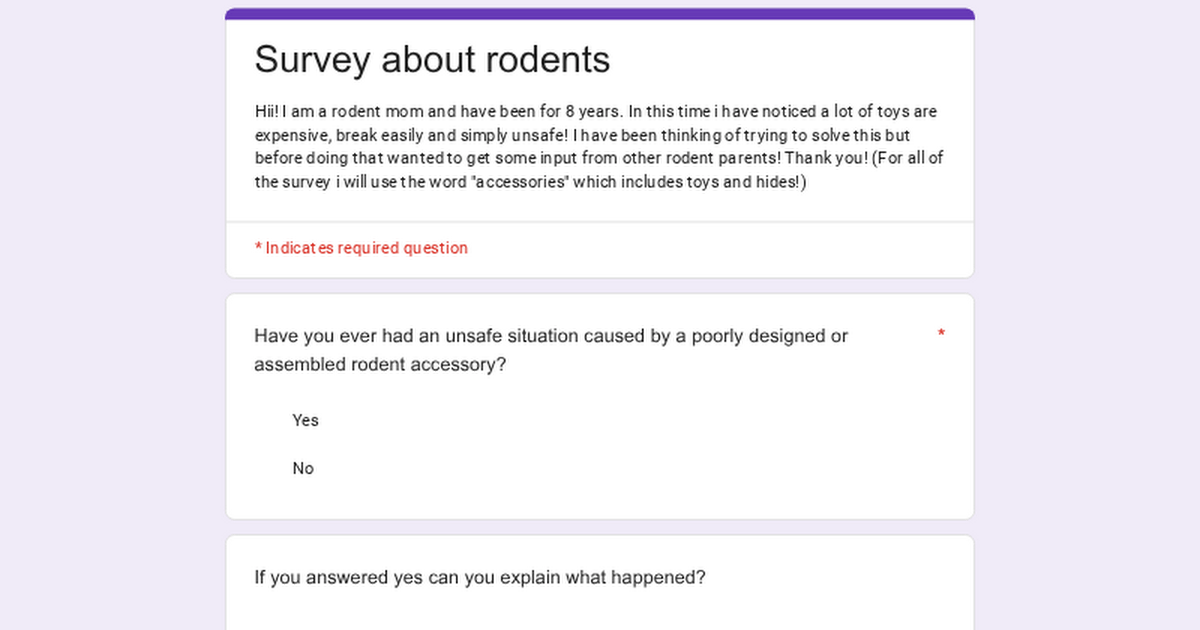
Task: Click divider line under the description
Action: (x=600, y=222)
